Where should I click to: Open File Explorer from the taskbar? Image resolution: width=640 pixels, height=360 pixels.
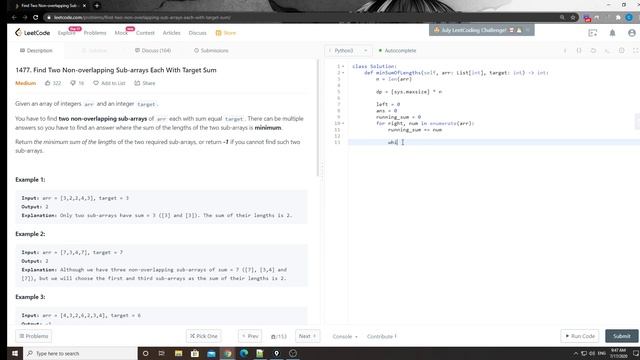[x=178, y=353]
